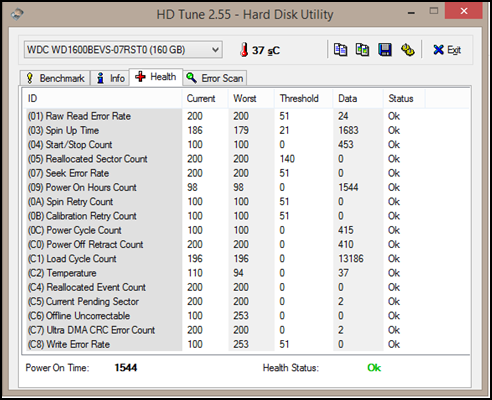492x400 pixels.
Task: Click the thermometer temperature icon
Action: coord(244,50)
